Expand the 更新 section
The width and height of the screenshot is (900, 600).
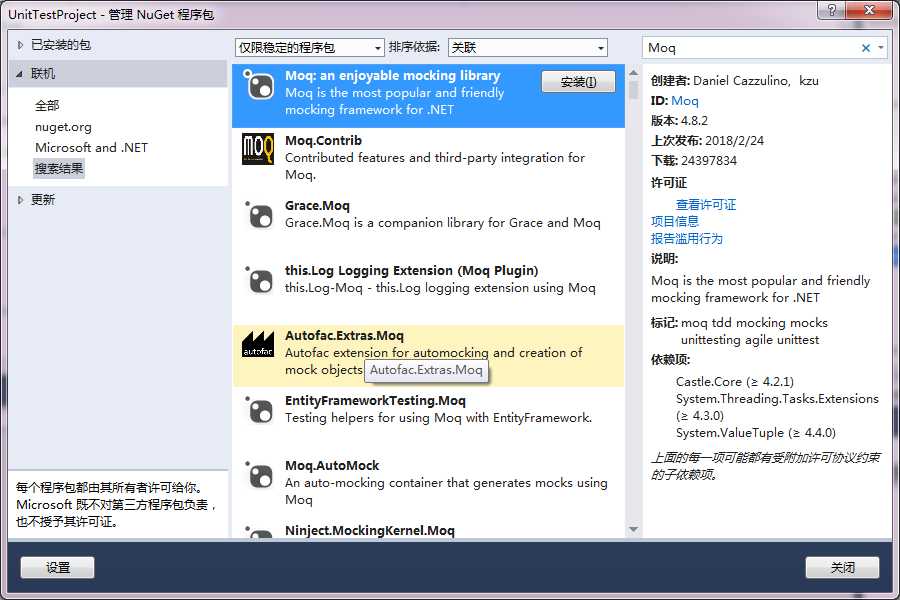[20, 200]
